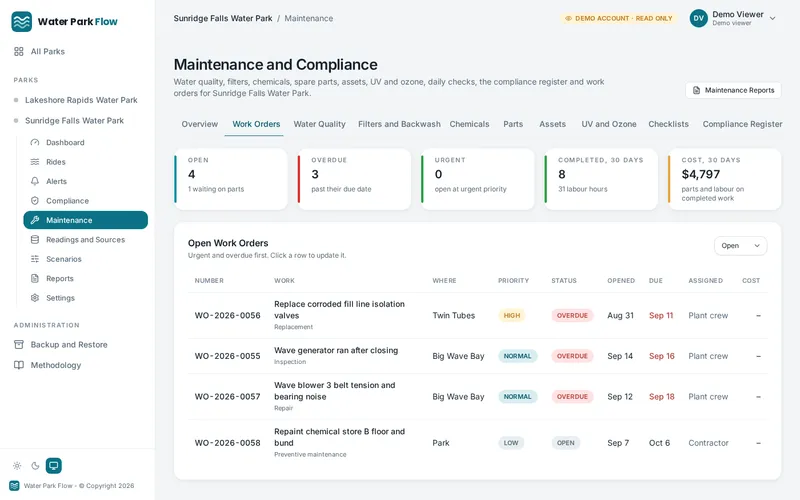Click the Cost, 30 Days summary card
The width and height of the screenshot is (800, 500).
pyautogui.click(x=724, y=179)
